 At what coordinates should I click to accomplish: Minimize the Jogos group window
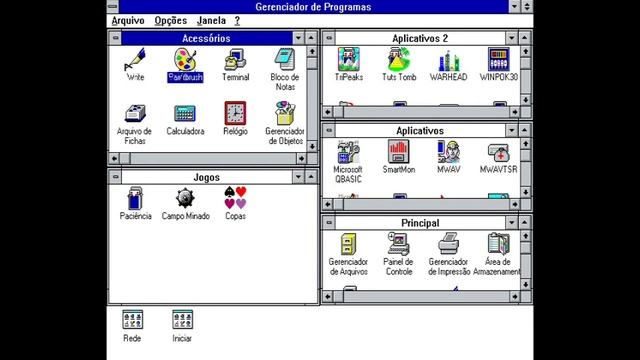pyautogui.click(x=298, y=177)
